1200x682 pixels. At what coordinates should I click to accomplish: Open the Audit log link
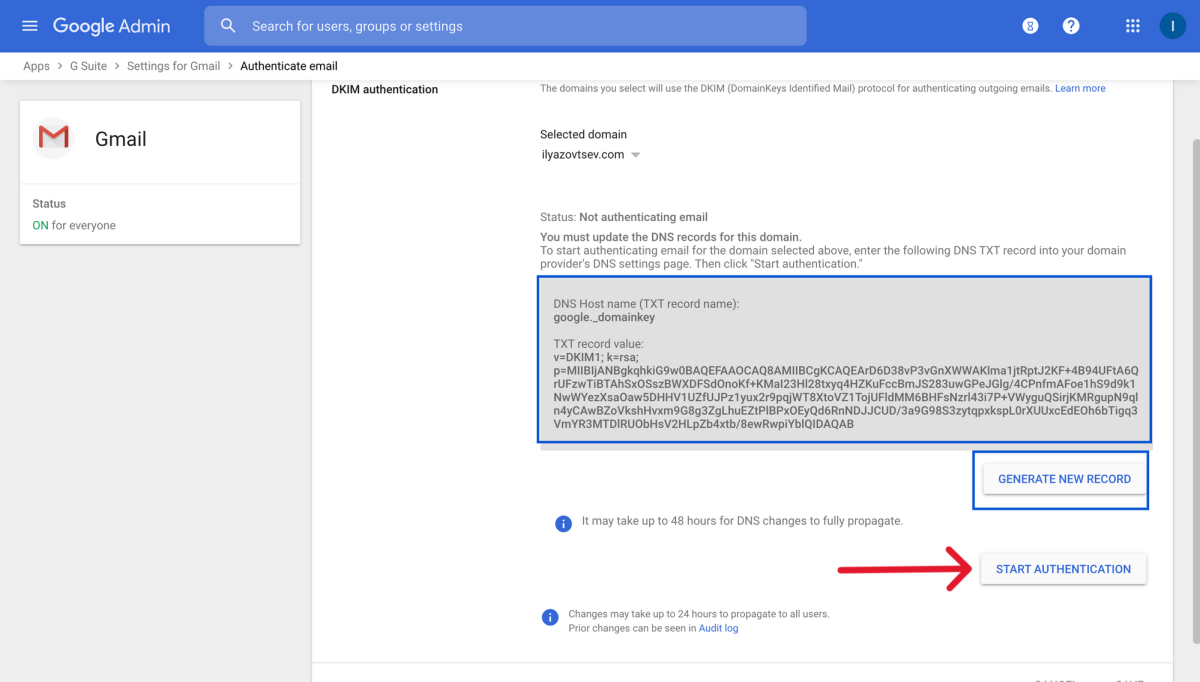point(718,628)
